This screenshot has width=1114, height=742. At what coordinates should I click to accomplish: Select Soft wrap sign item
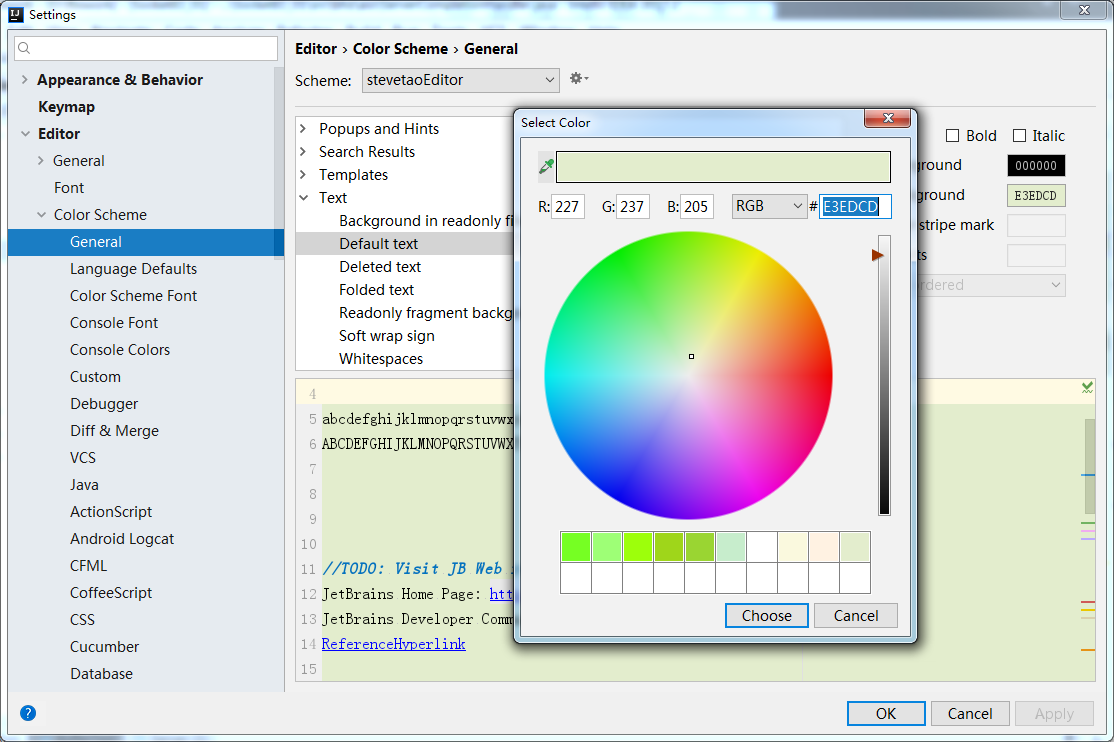[x=387, y=336]
